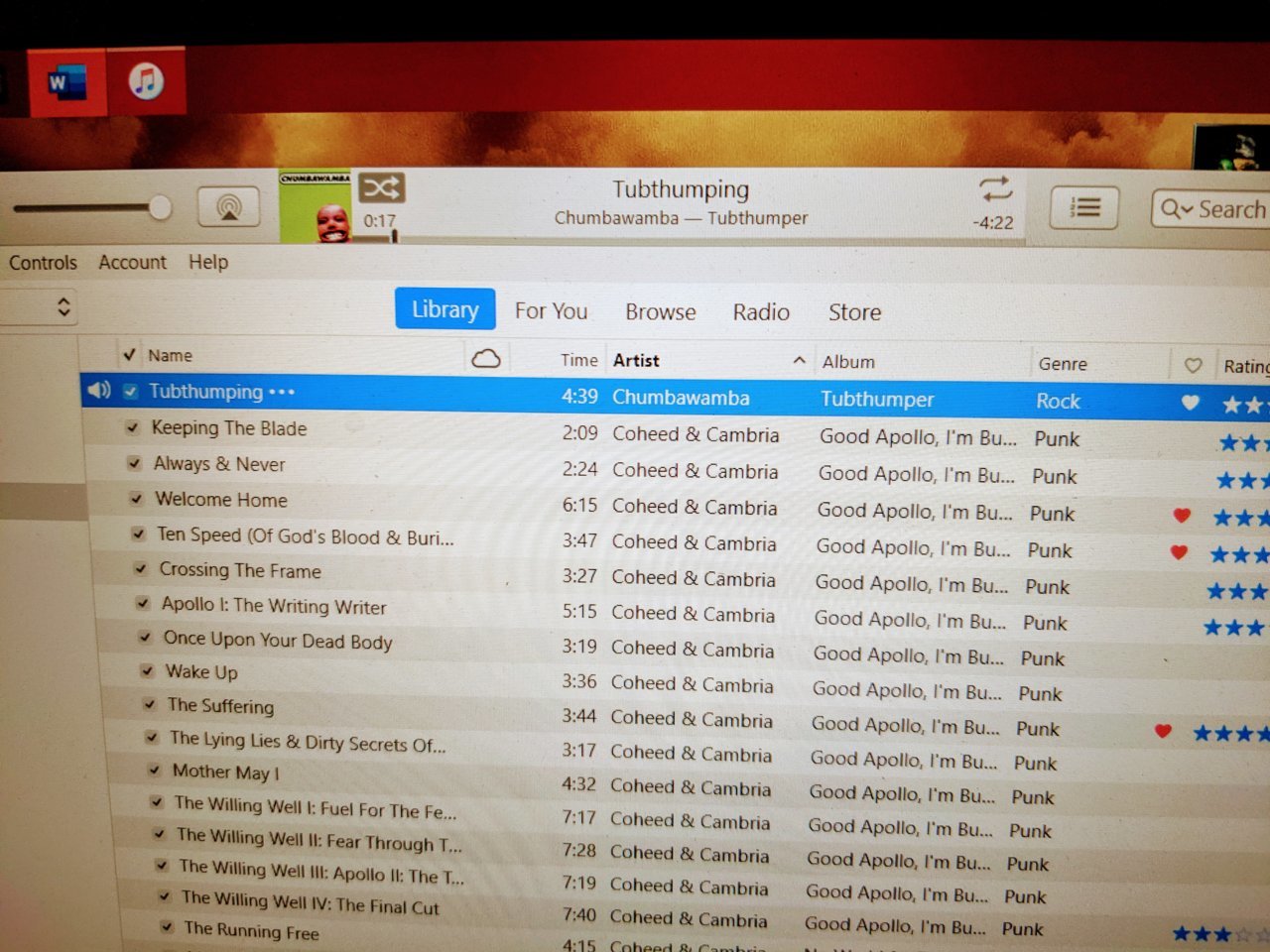Uncheck the Crossing The Frame checkbox

[x=140, y=569]
